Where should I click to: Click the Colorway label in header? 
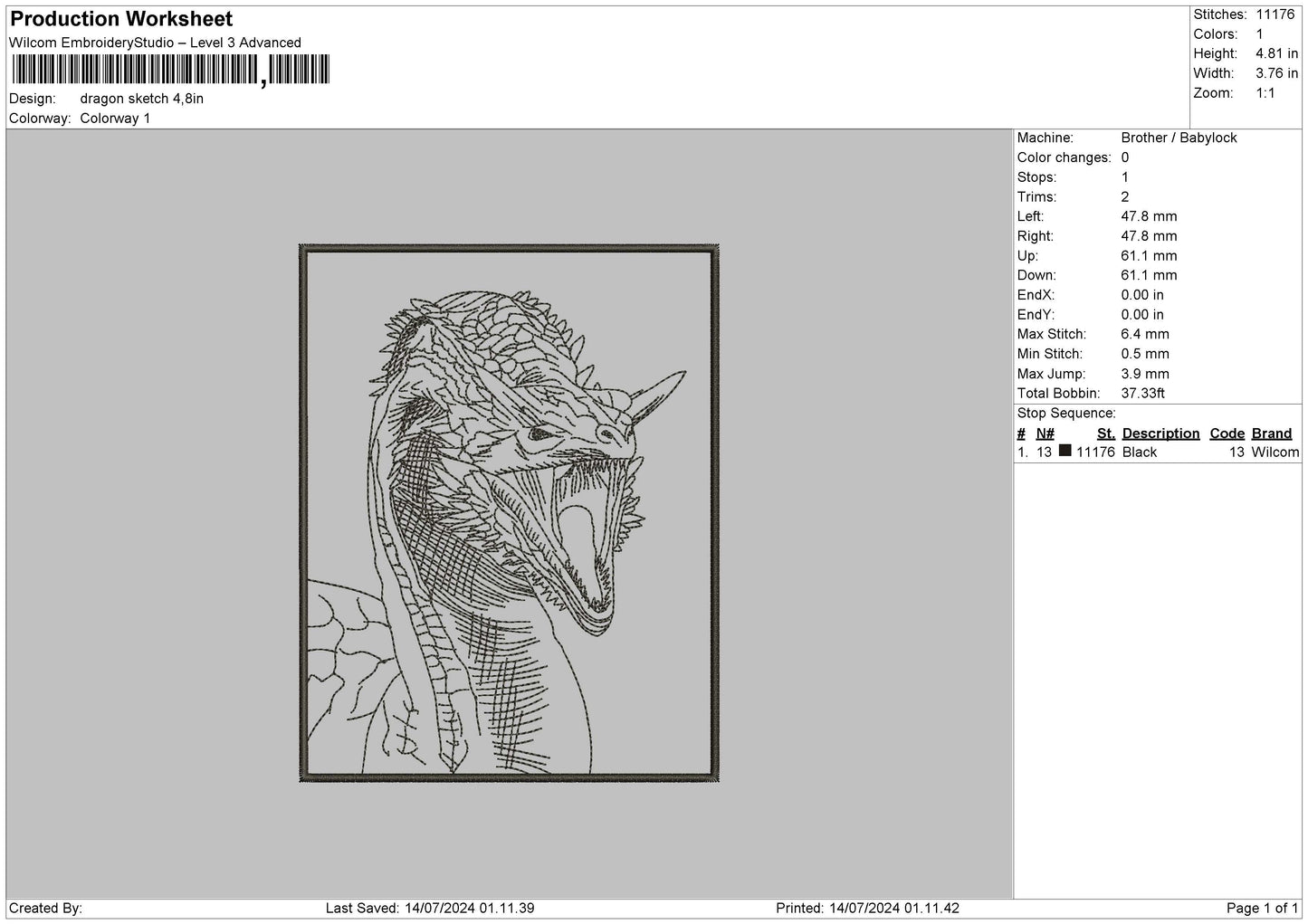click(x=40, y=119)
